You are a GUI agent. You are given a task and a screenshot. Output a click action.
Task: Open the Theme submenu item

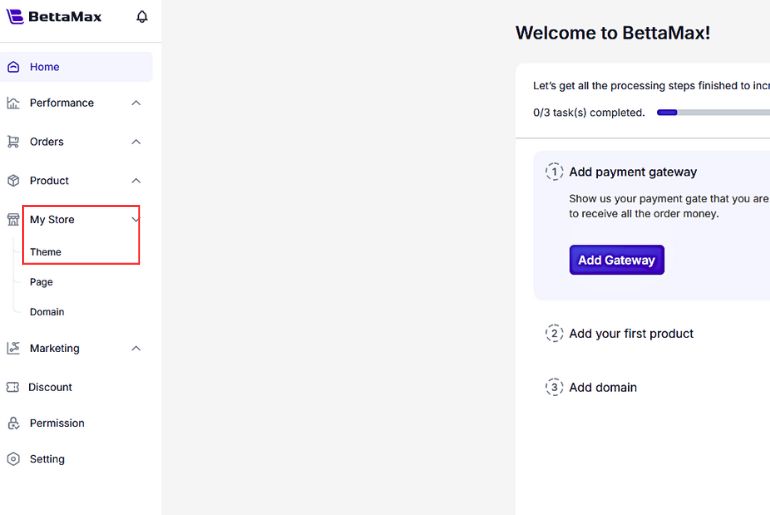[x=46, y=252]
